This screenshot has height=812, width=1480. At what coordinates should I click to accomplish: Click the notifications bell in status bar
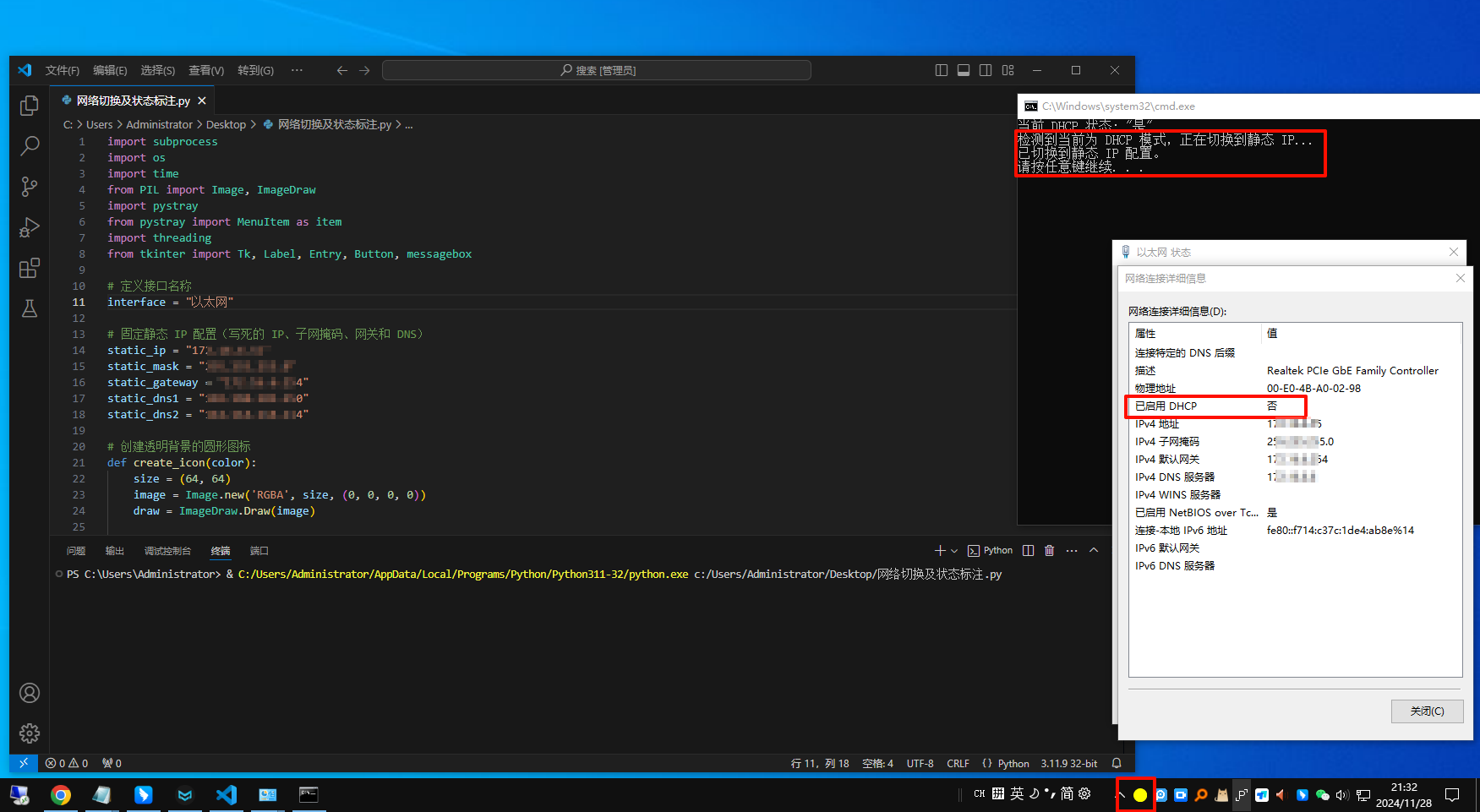tap(1117, 763)
